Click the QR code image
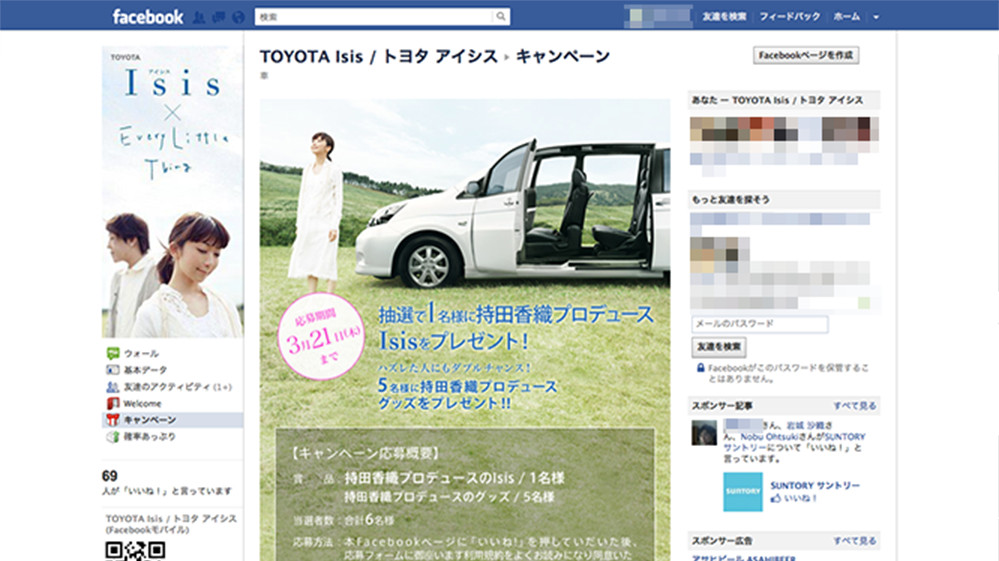 pyautogui.click(x=135, y=551)
